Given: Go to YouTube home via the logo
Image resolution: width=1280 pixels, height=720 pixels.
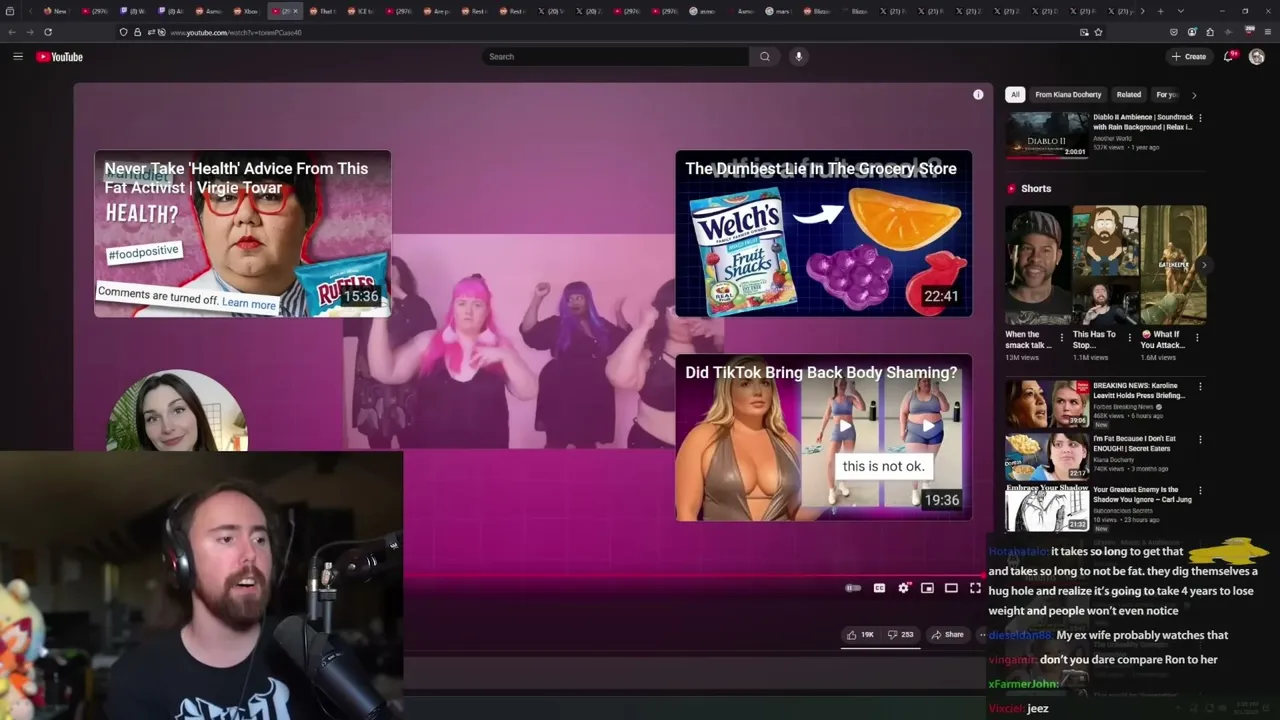Looking at the screenshot, I should pyautogui.click(x=60, y=57).
